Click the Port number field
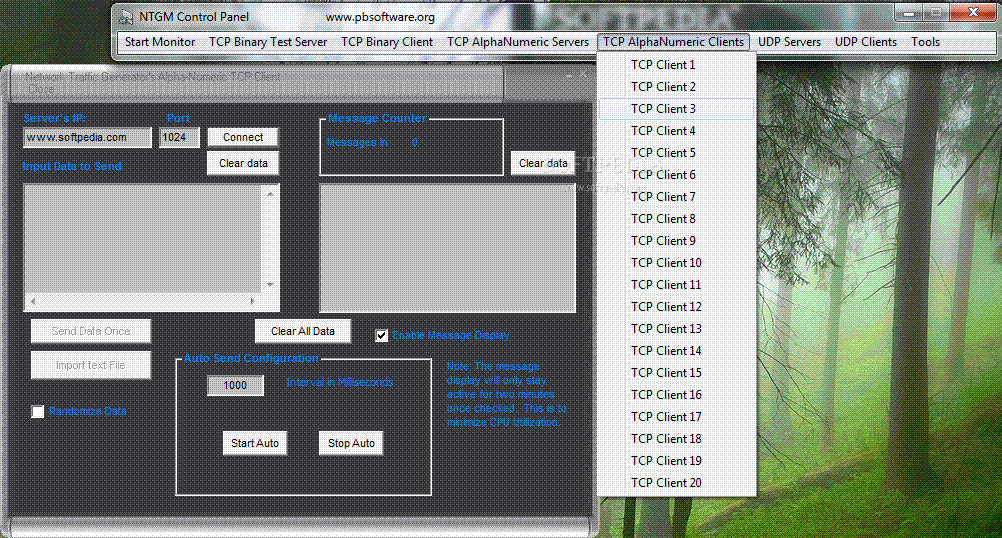The height and width of the screenshot is (538, 1002). point(179,137)
